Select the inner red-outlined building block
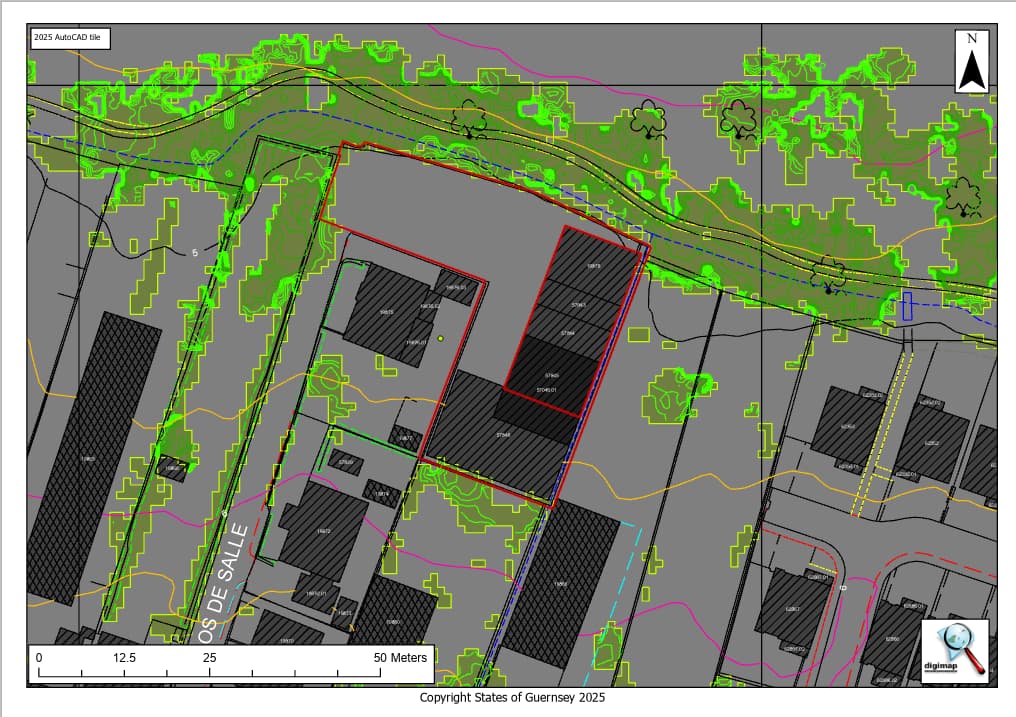1016x717 pixels. (572, 320)
